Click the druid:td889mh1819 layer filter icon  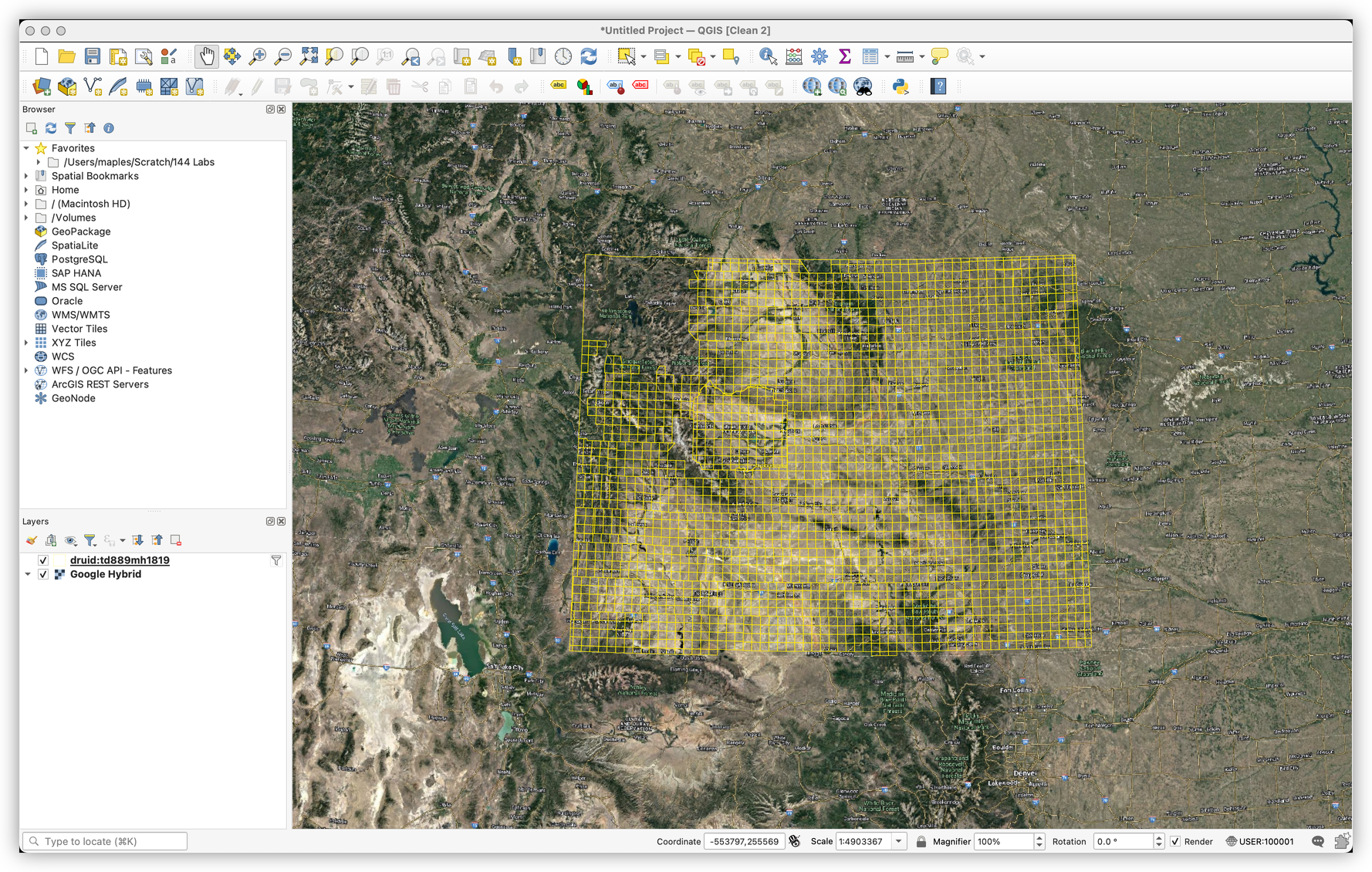275,560
